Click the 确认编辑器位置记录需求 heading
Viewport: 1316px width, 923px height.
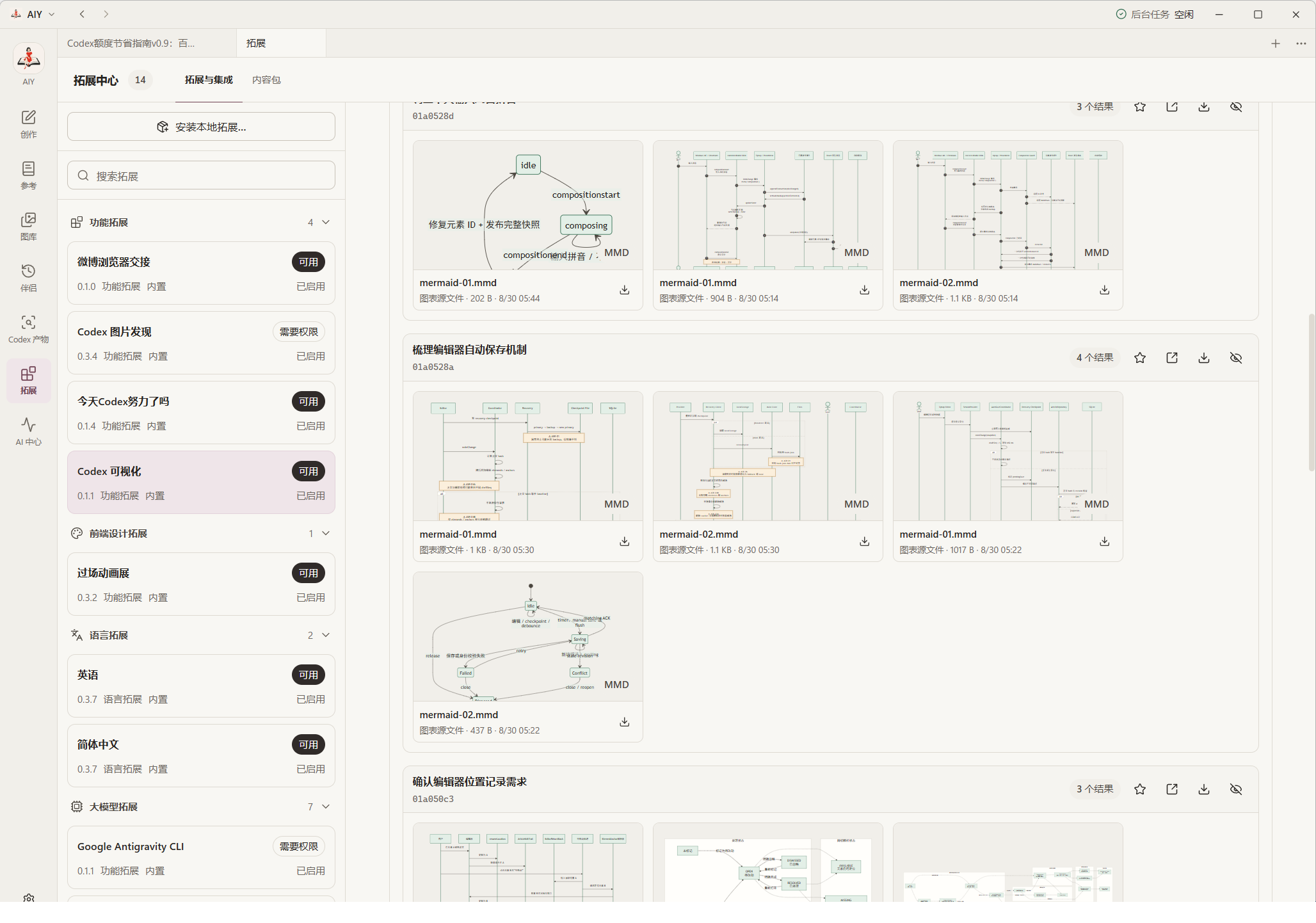tap(469, 782)
